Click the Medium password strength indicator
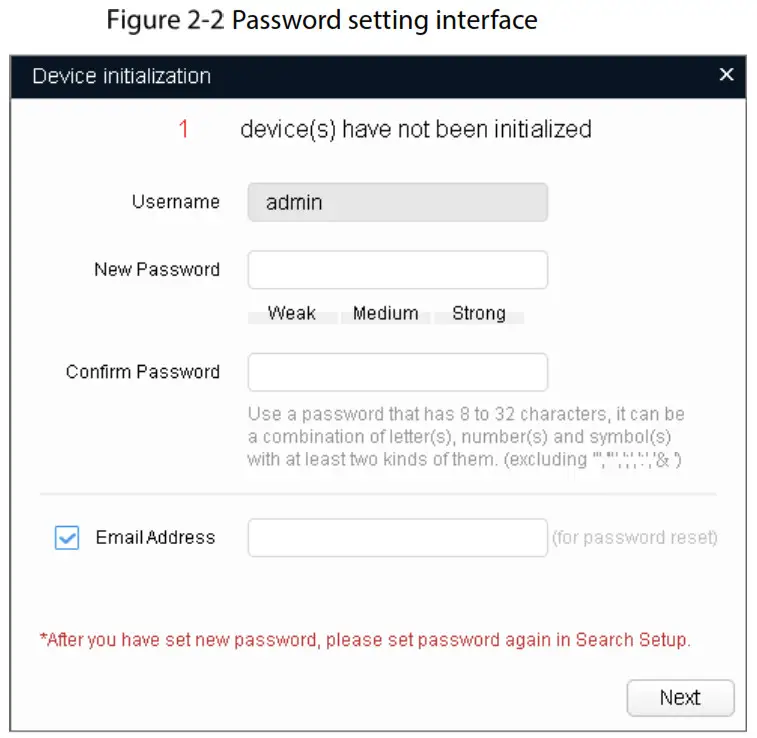Viewport: 757px width, 738px height. (385, 314)
